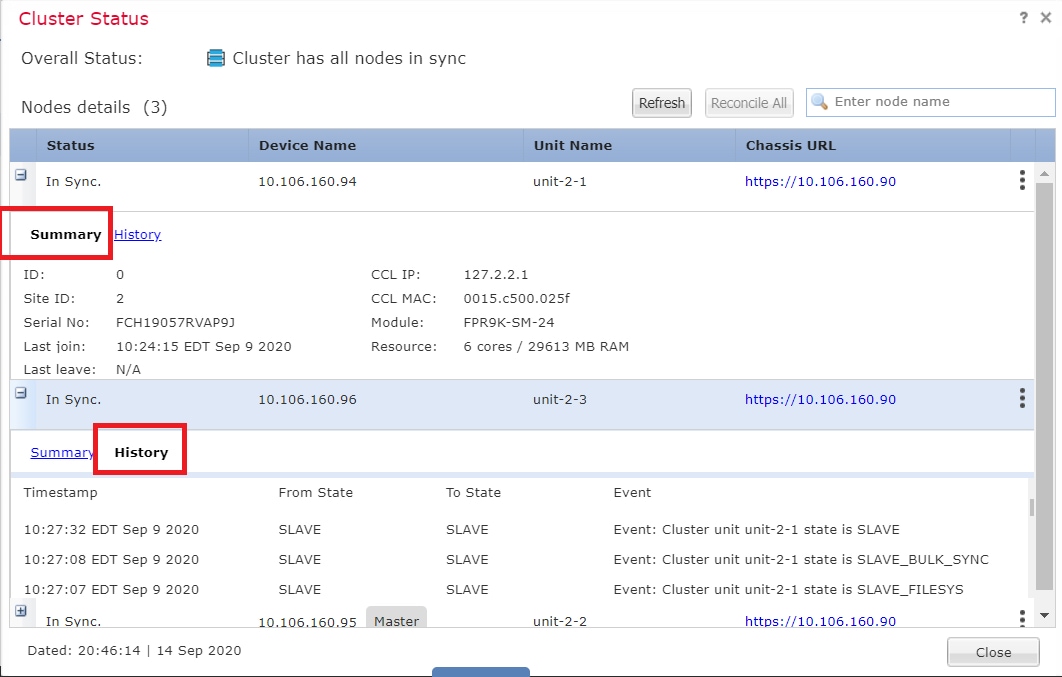The width and height of the screenshot is (1062, 677).
Task: Open the kebab menu for unit-2-2
Action: tap(1022, 617)
